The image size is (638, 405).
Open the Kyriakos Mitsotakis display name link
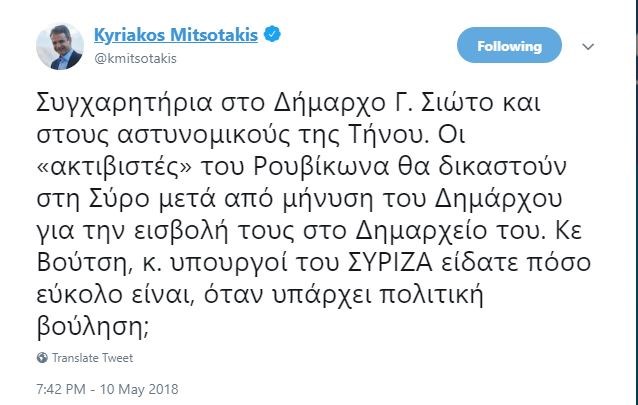pos(176,36)
